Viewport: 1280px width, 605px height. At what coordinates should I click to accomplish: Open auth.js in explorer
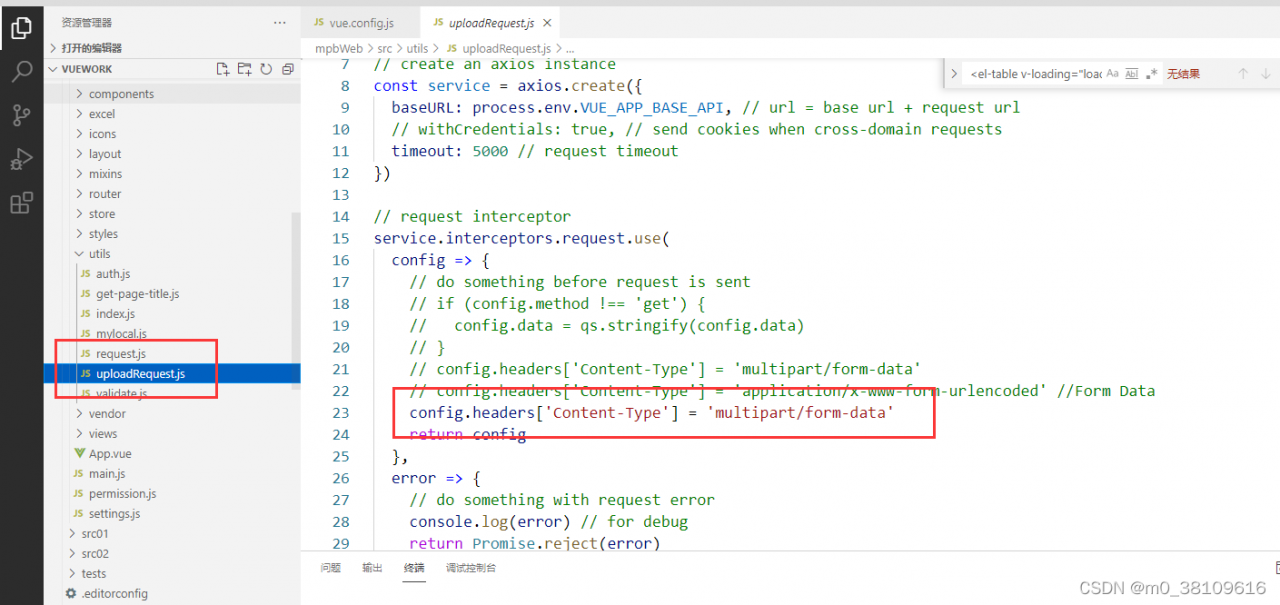(113, 274)
